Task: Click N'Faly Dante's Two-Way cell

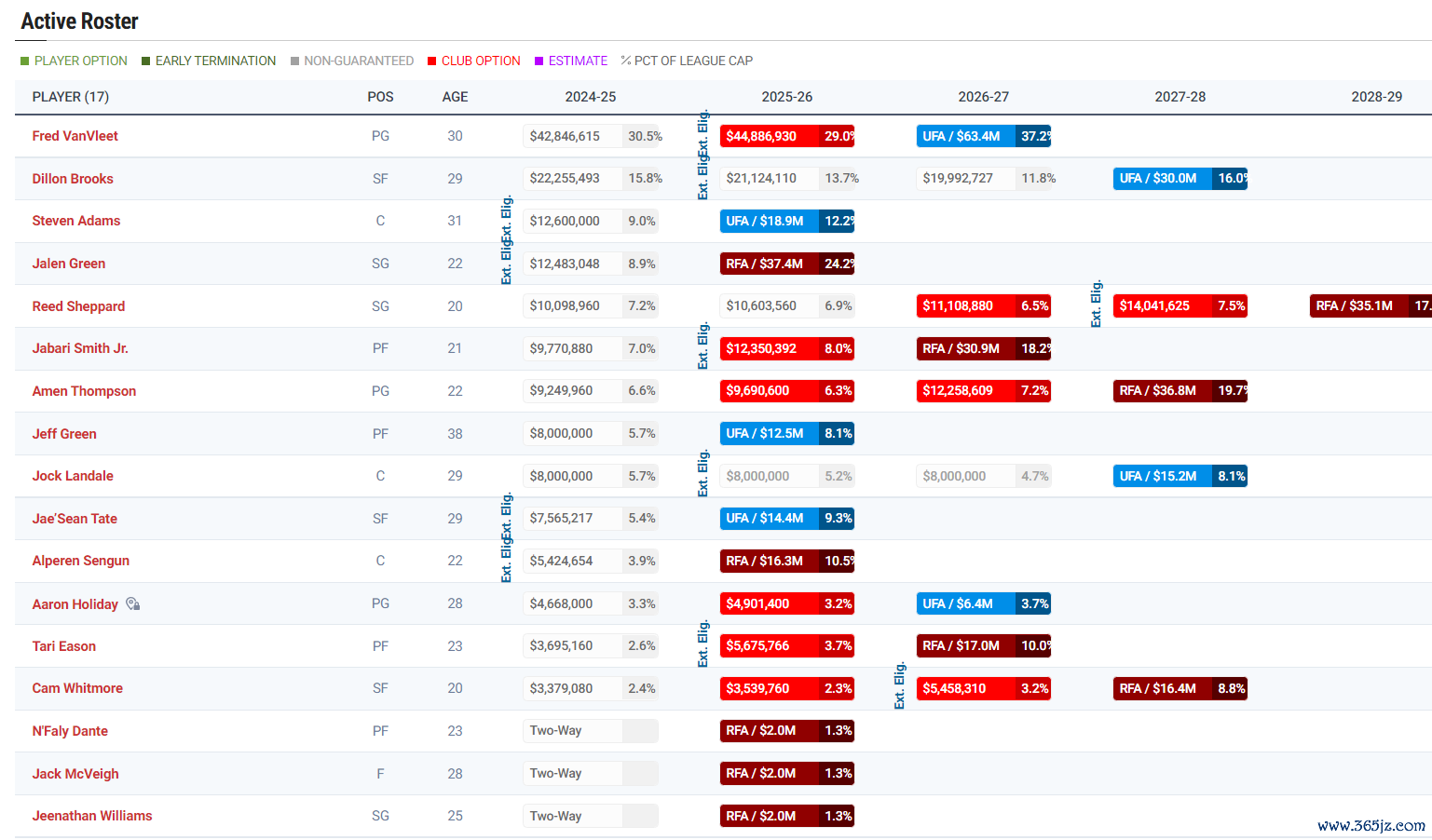Action: [591, 731]
